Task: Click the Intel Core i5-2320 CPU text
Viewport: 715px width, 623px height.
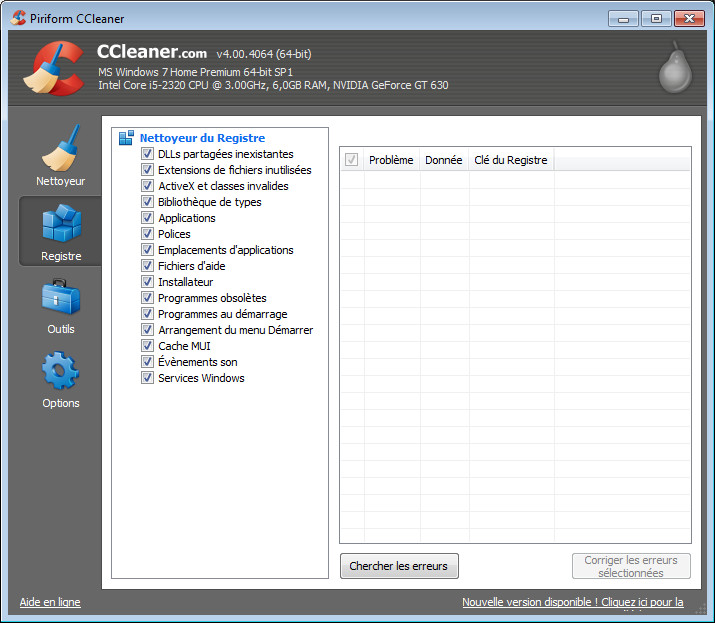Action: pos(273,85)
